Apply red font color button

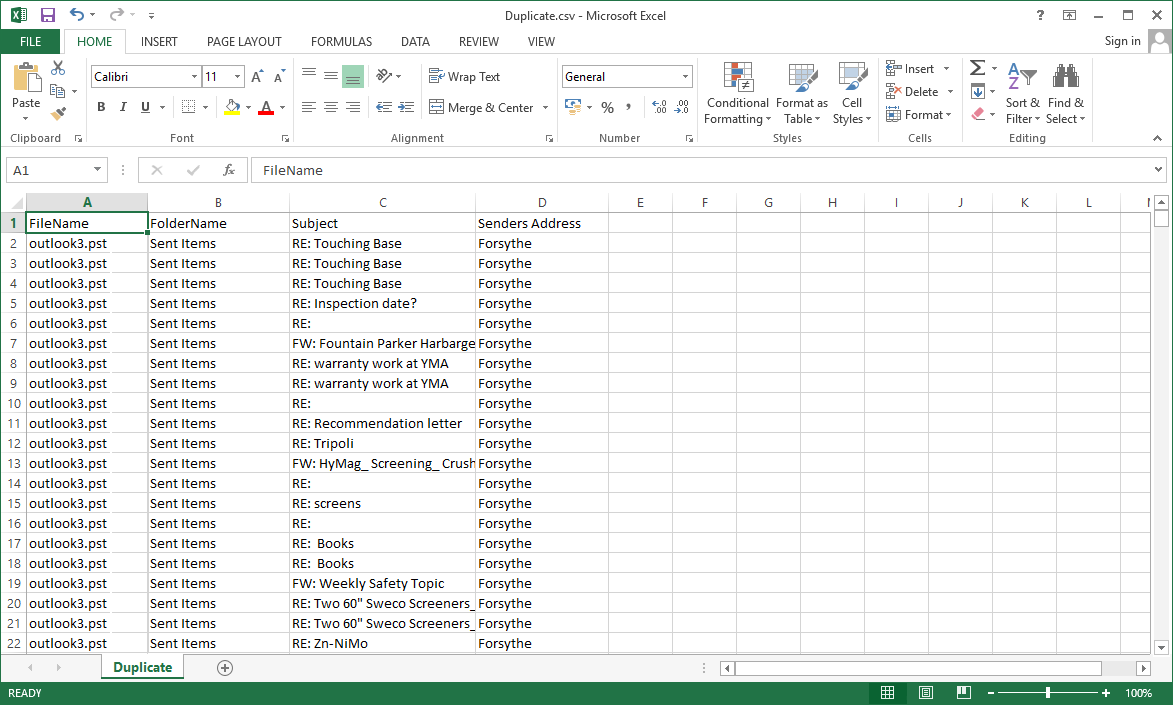(x=266, y=108)
